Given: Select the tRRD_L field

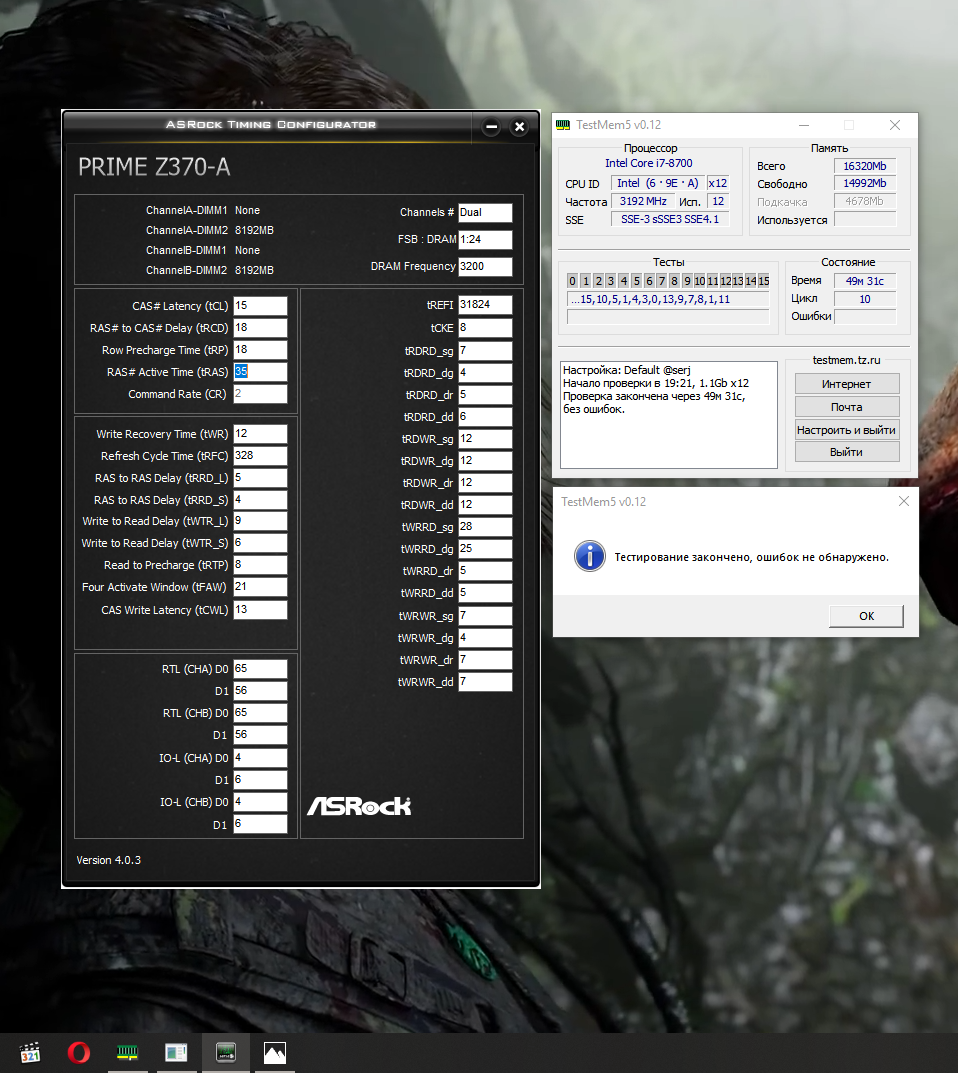Looking at the screenshot, I should [x=260, y=478].
